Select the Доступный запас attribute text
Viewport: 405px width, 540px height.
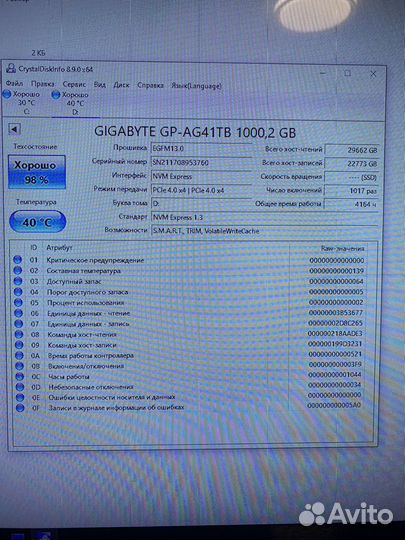(x=74, y=282)
